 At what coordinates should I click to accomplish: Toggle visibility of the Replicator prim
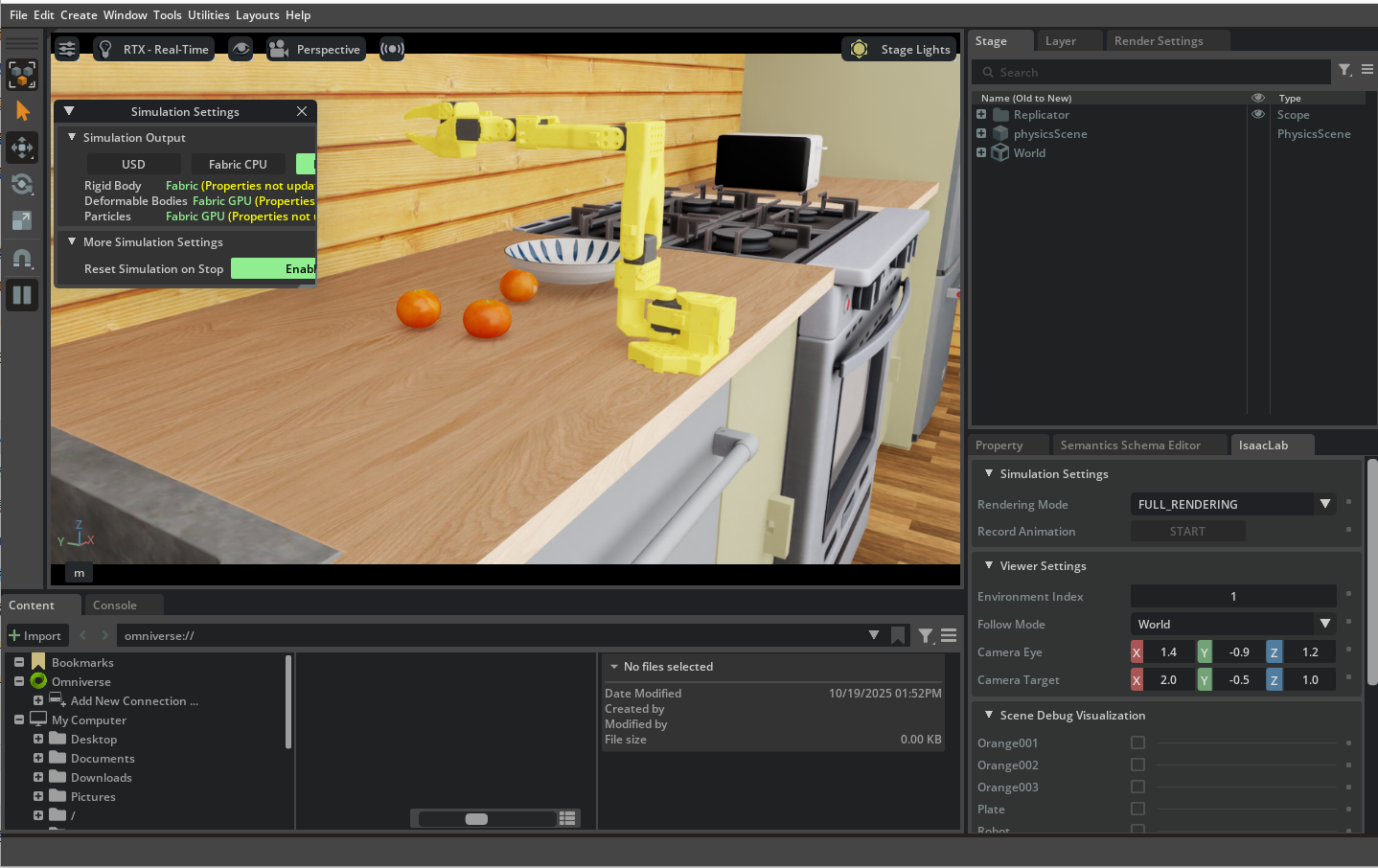(1258, 114)
